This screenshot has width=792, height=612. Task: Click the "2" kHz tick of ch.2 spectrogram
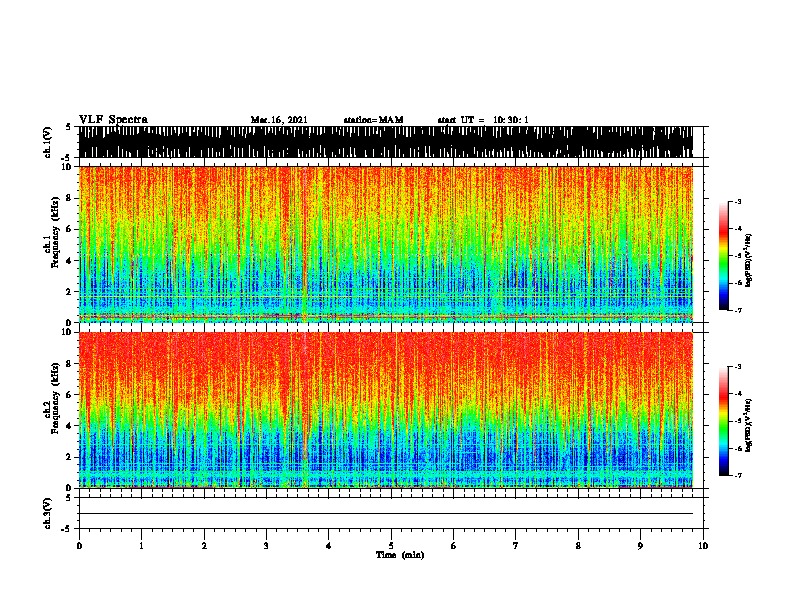click(x=70, y=457)
